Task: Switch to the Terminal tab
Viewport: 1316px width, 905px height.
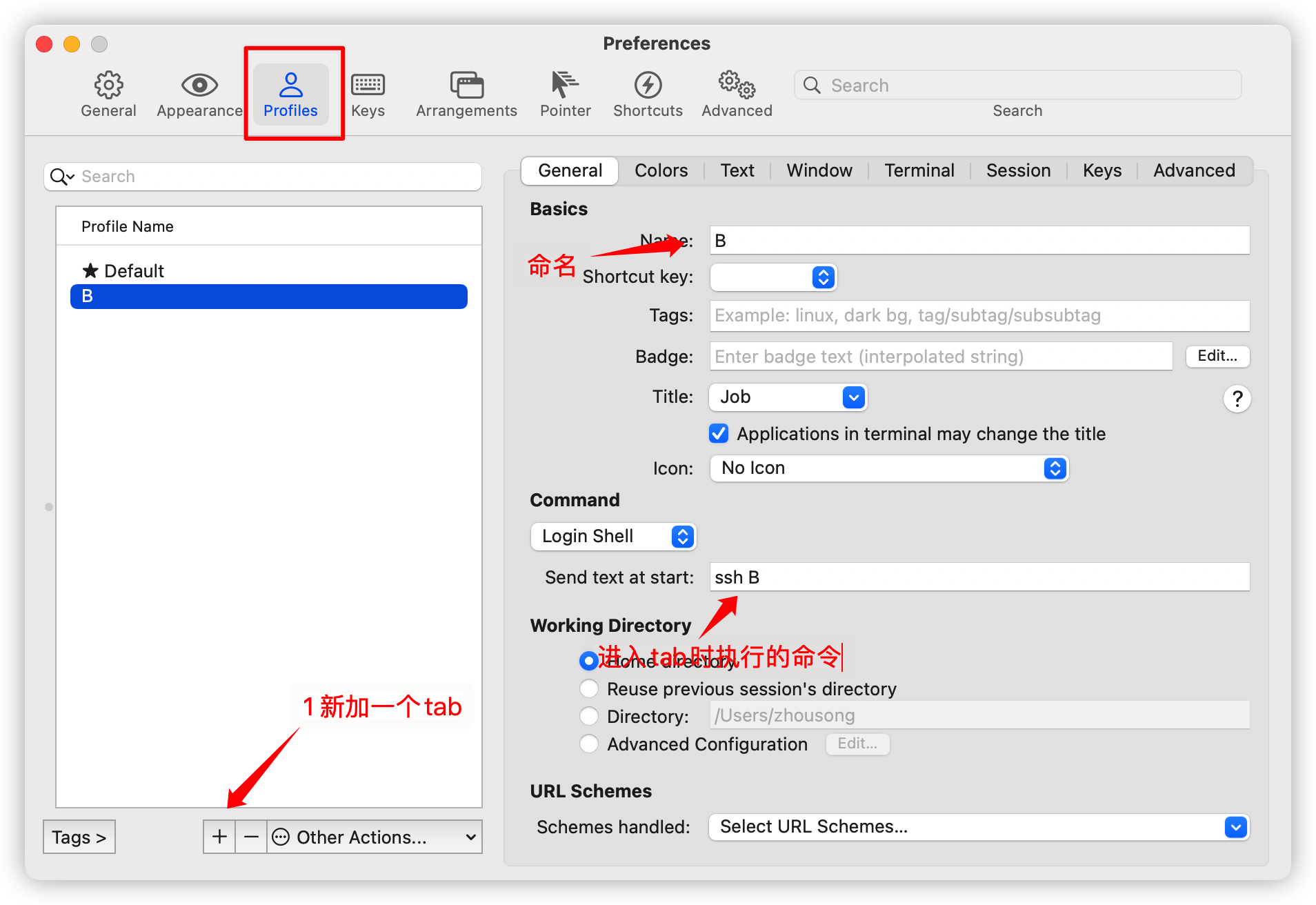Action: 919,171
